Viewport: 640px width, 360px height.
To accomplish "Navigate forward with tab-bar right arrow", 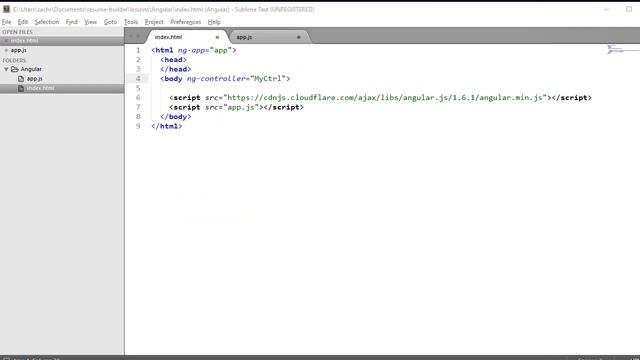I will (138, 36).
